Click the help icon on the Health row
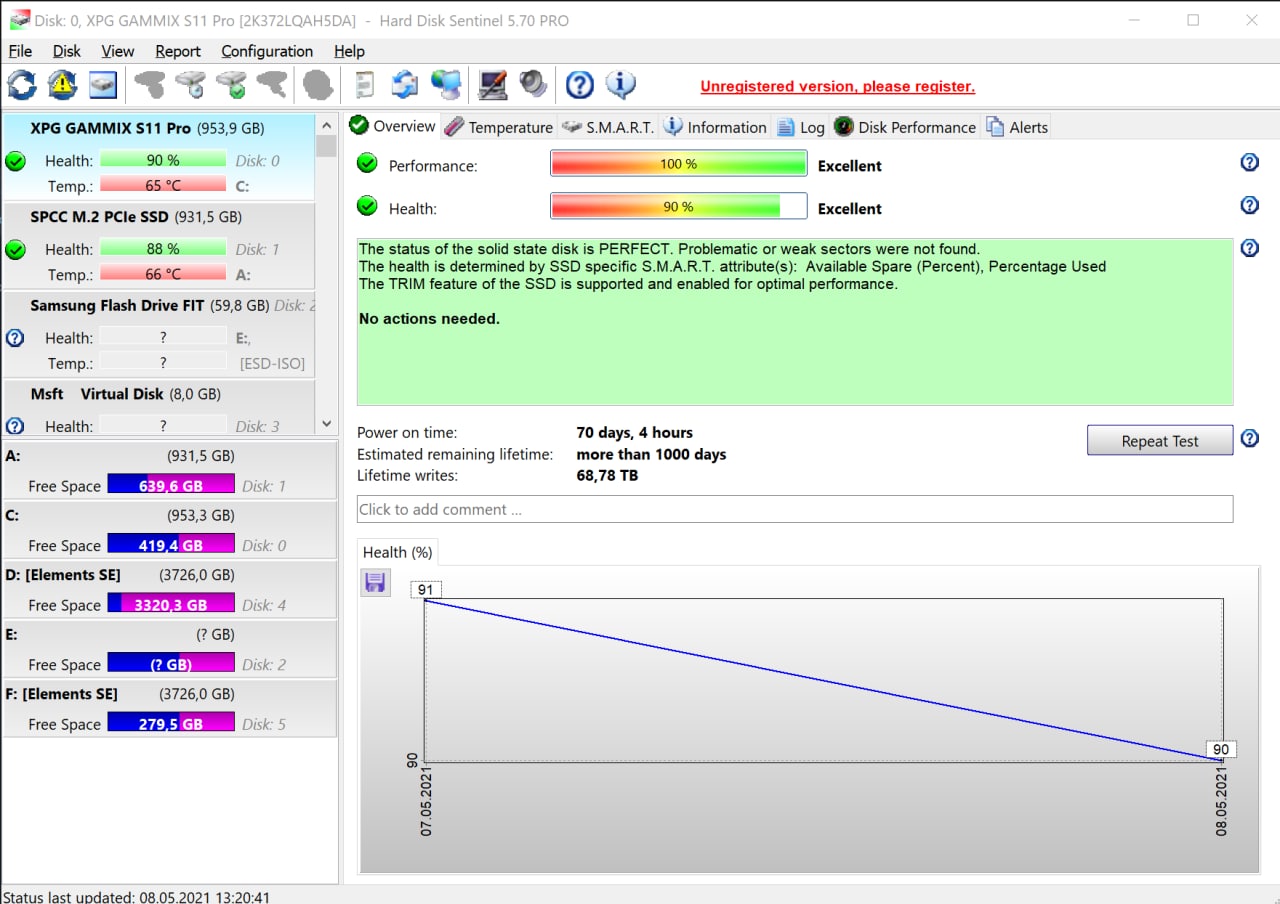 pyautogui.click(x=1250, y=205)
